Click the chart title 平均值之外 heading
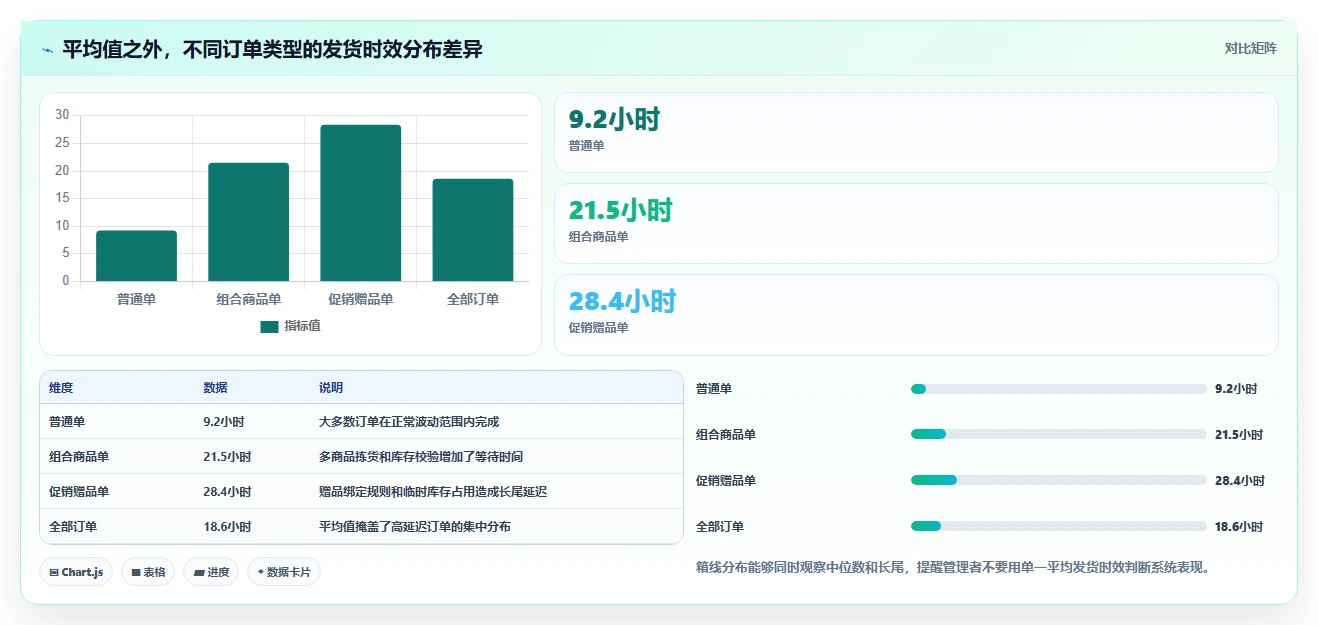This screenshot has height=625, width=1318. click(x=272, y=49)
